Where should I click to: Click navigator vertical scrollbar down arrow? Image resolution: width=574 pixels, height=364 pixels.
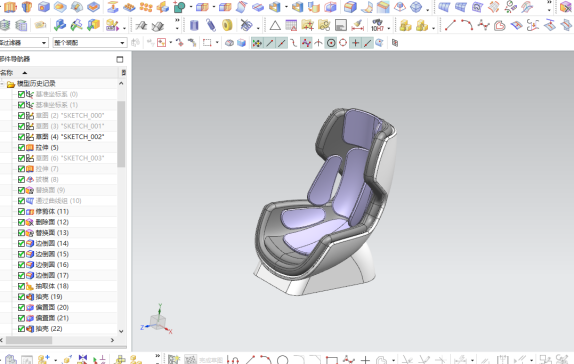point(121,331)
